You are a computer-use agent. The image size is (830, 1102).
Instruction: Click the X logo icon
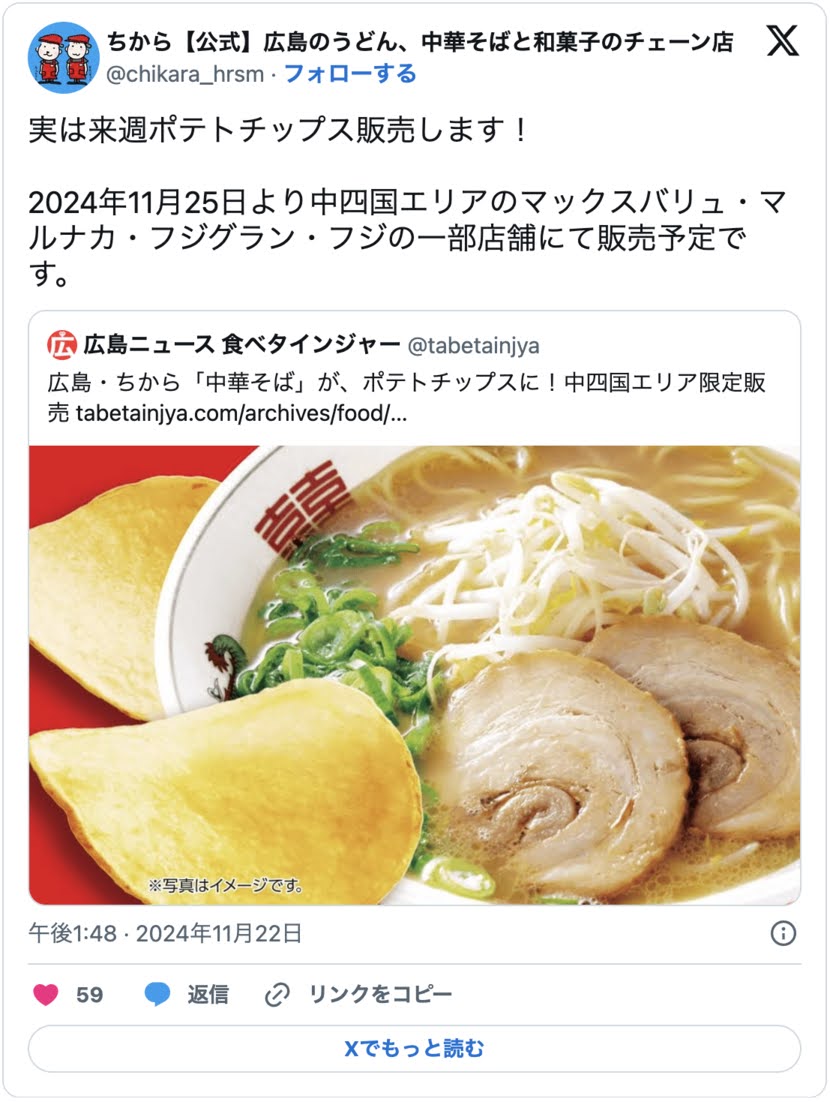782,41
